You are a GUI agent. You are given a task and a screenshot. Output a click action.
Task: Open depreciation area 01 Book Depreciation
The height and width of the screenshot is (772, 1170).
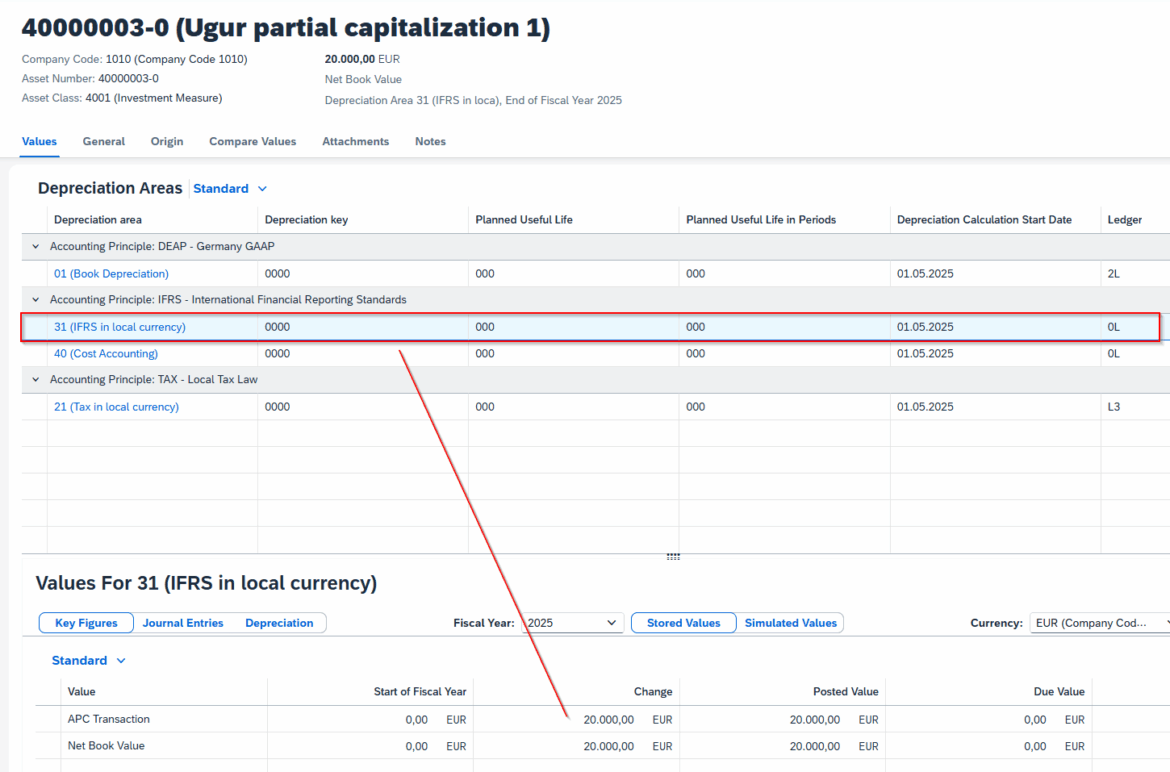click(111, 273)
